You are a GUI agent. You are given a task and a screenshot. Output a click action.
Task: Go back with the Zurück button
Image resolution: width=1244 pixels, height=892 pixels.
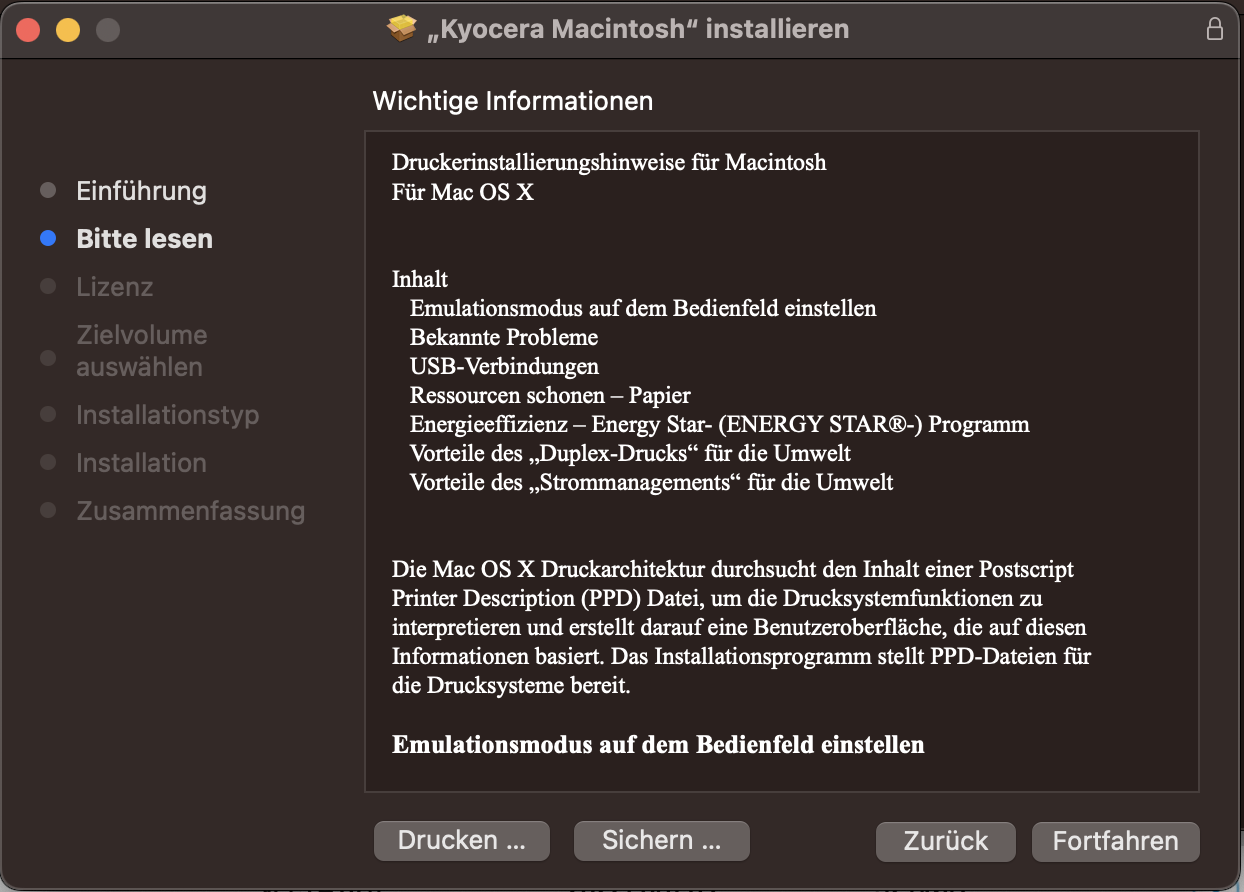click(x=945, y=841)
